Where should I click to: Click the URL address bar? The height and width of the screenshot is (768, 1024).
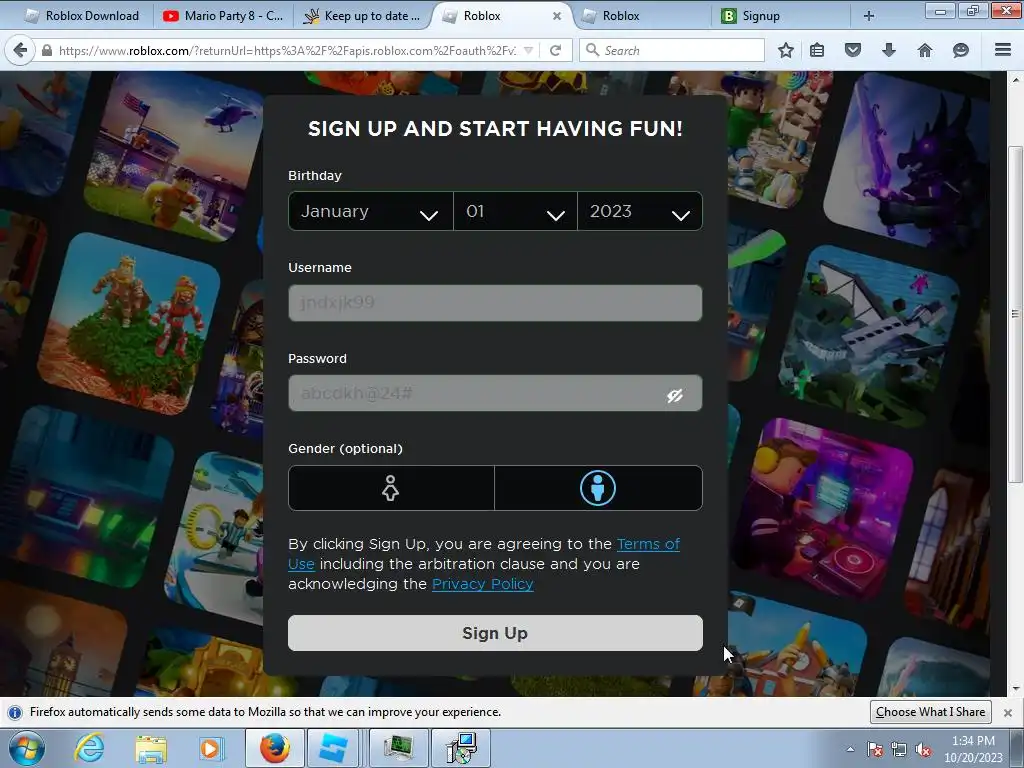click(287, 50)
